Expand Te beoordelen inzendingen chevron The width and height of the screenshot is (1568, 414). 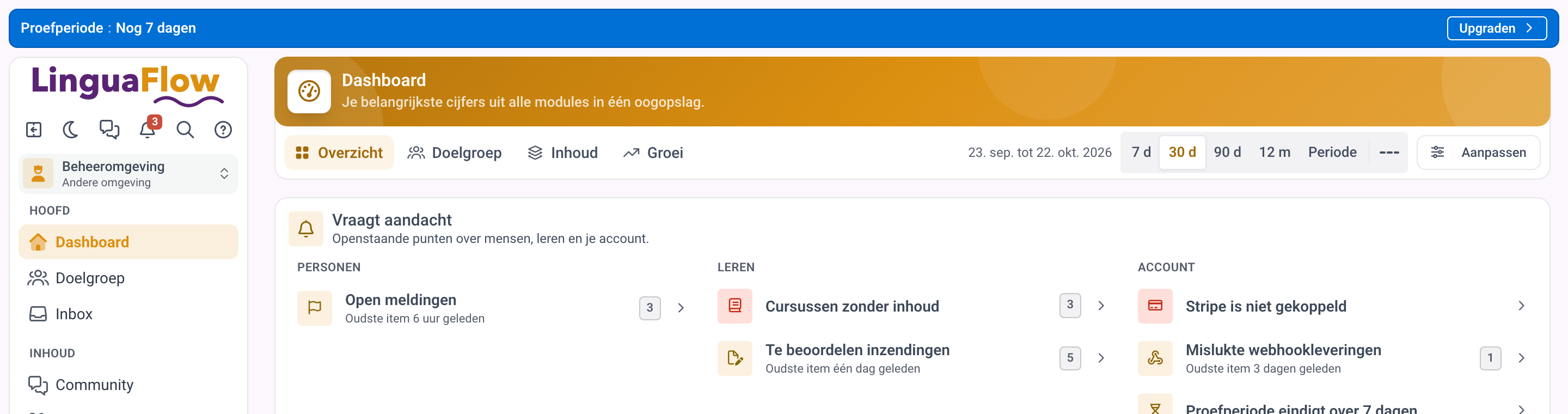(x=1100, y=358)
